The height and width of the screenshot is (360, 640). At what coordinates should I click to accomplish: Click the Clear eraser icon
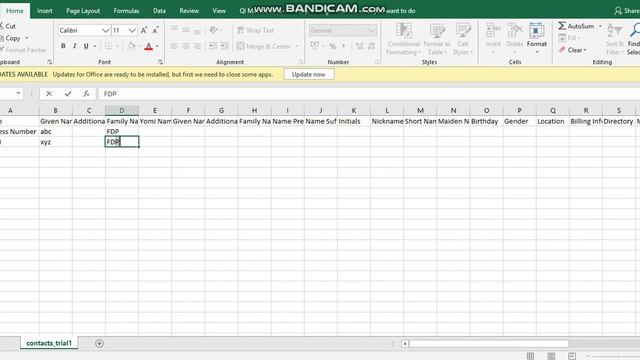tap(562, 50)
